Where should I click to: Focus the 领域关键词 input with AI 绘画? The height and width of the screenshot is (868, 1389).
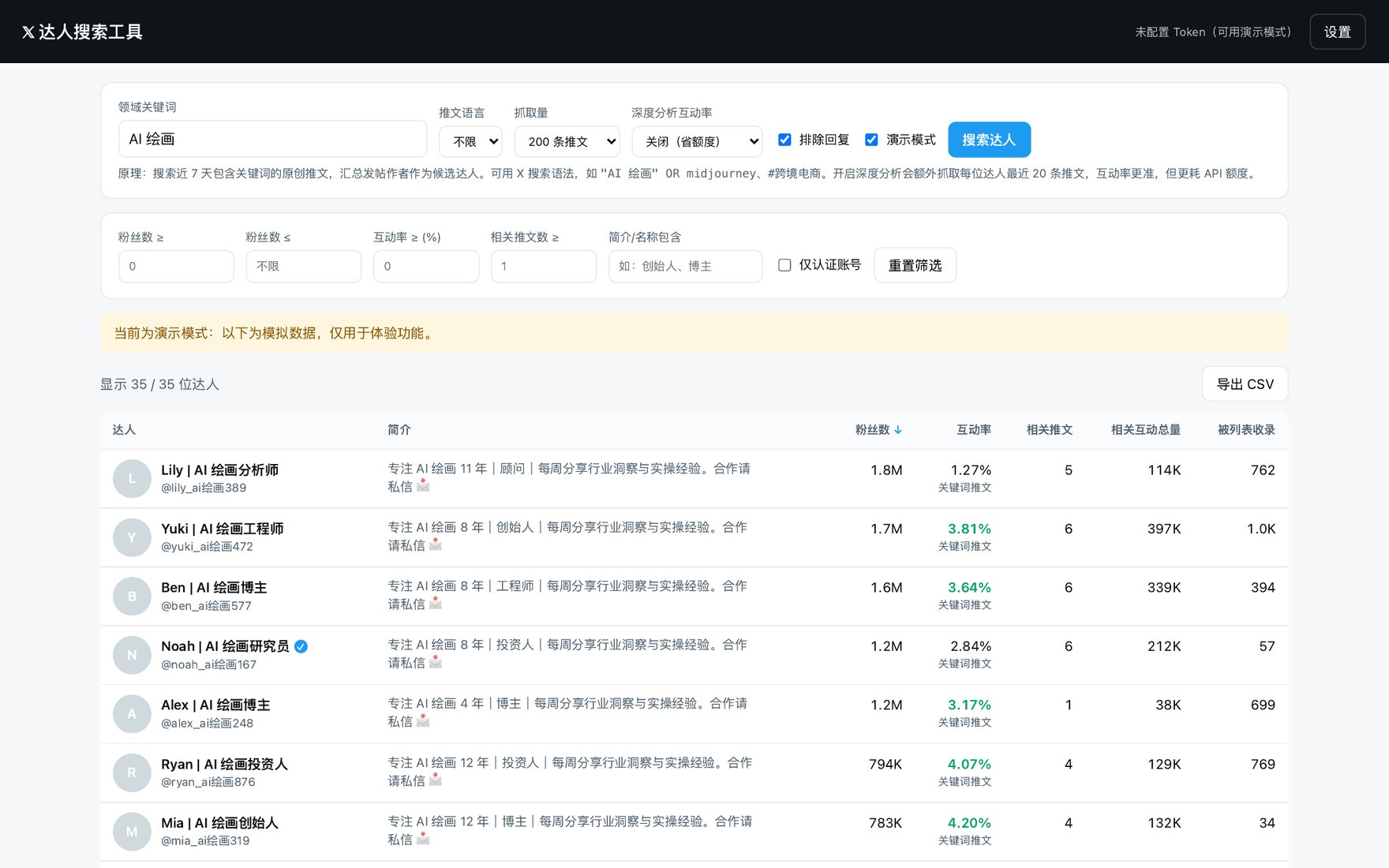tap(272, 139)
